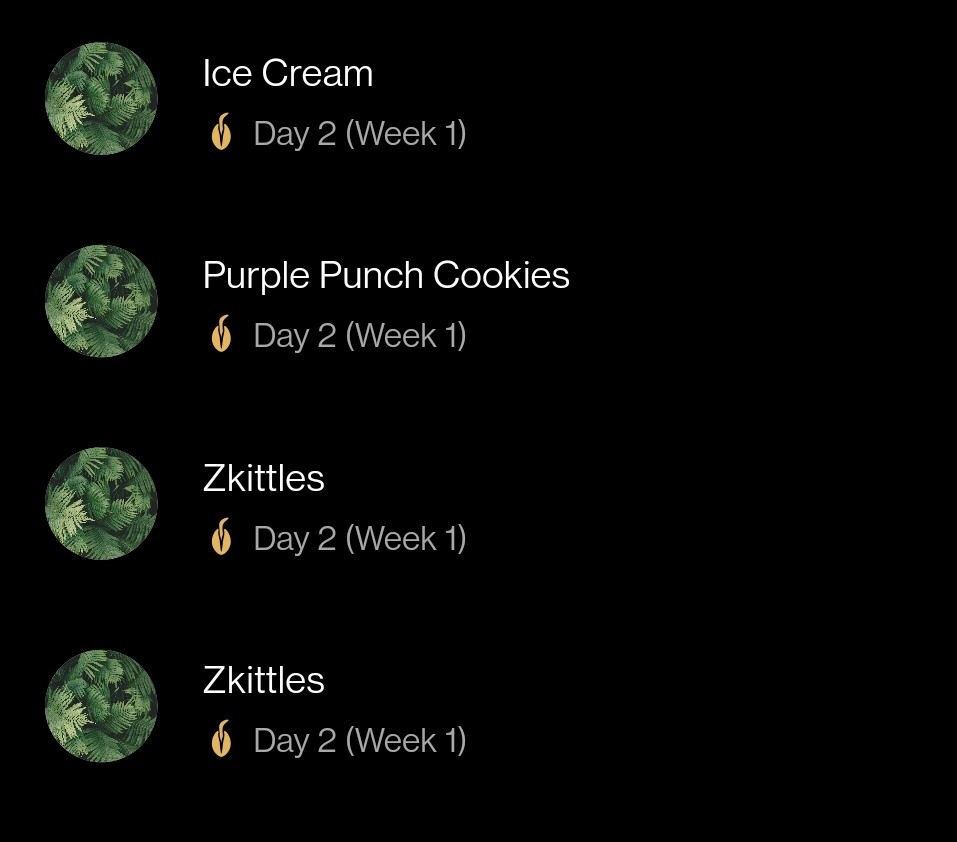Click "Day 2" text under first Zkittles
Viewport: 957px width, 842px height.
(295, 538)
